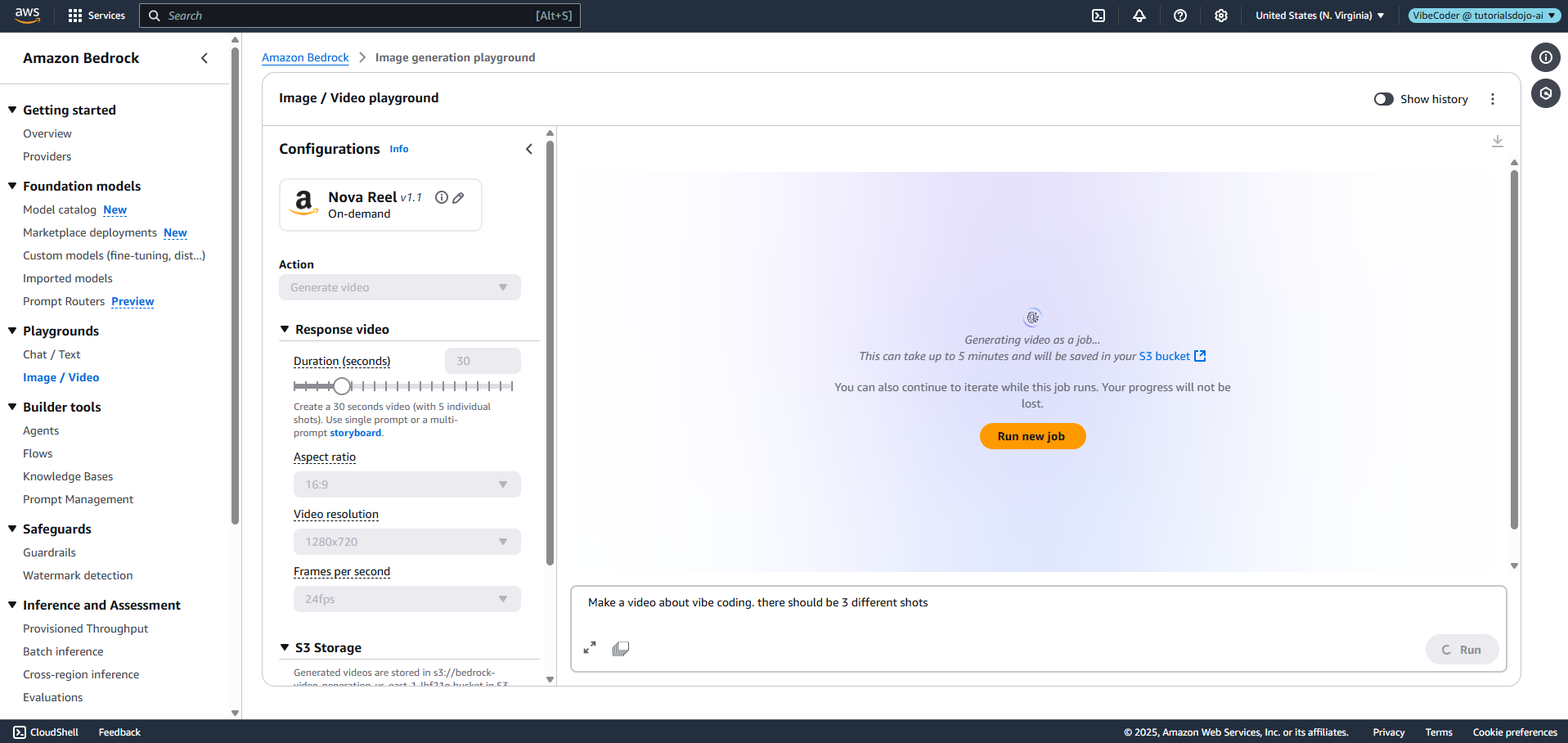Click the Run new job button

coord(1032,436)
